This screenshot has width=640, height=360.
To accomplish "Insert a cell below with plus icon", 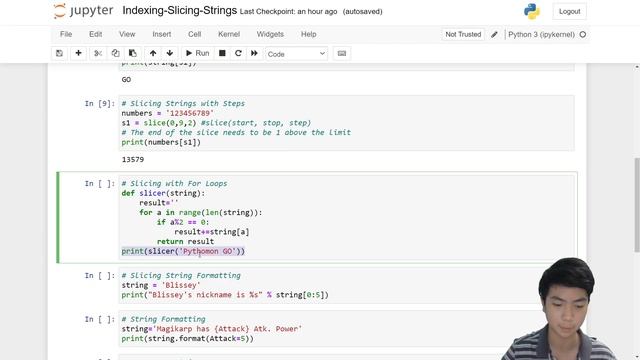I will pyautogui.click(x=78, y=53).
